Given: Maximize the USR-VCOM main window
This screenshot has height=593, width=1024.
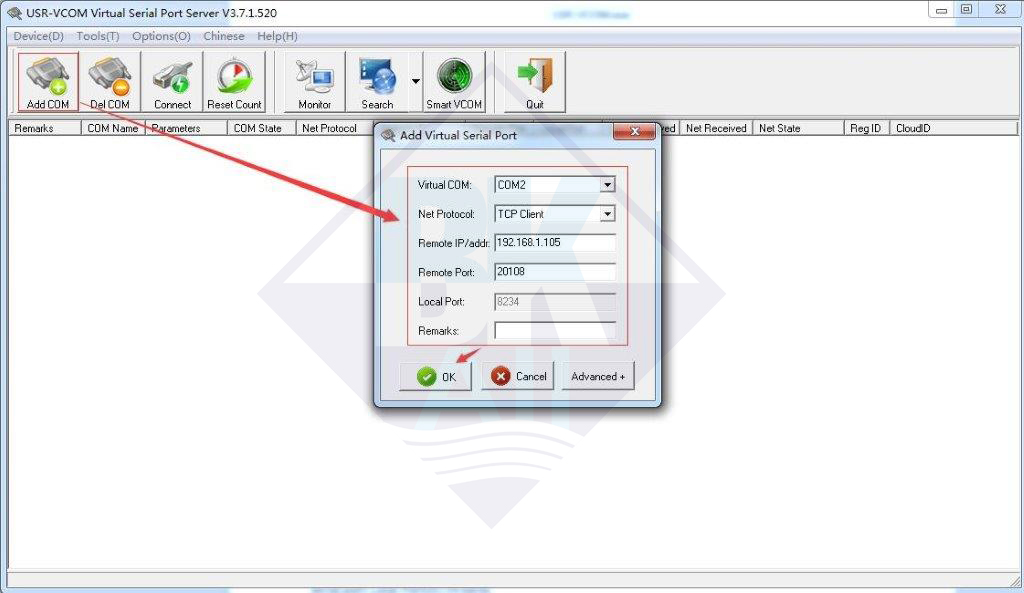Looking at the screenshot, I should click(x=967, y=10).
